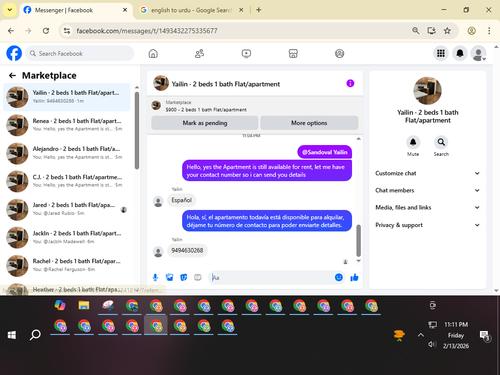Image resolution: width=500 pixels, height=375 pixels.
Task: Click the Español message bubble
Action: pos(182,200)
